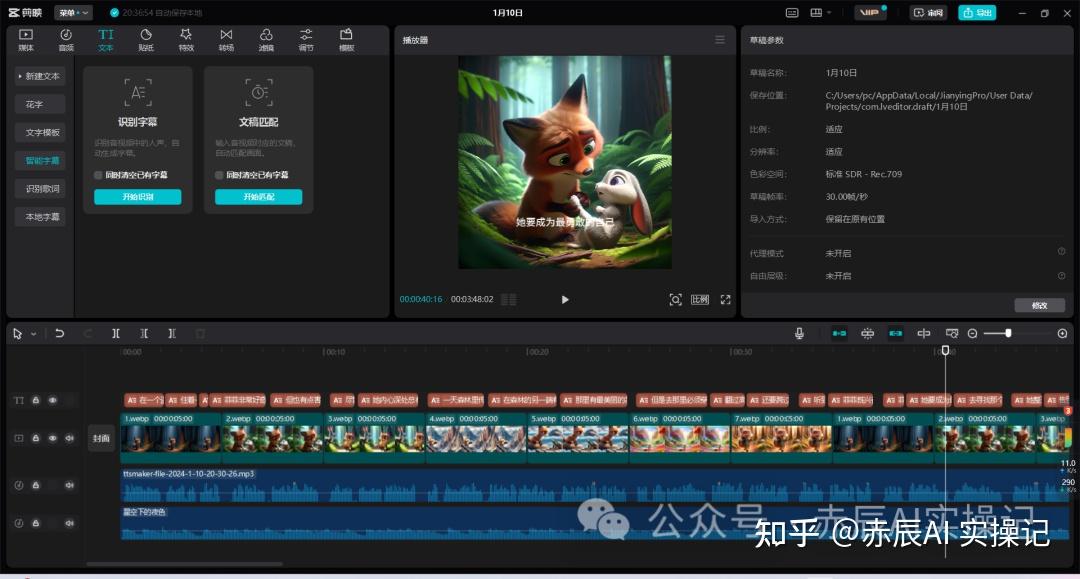Hide the main video track
The height and width of the screenshot is (579, 1080).
pos(52,438)
